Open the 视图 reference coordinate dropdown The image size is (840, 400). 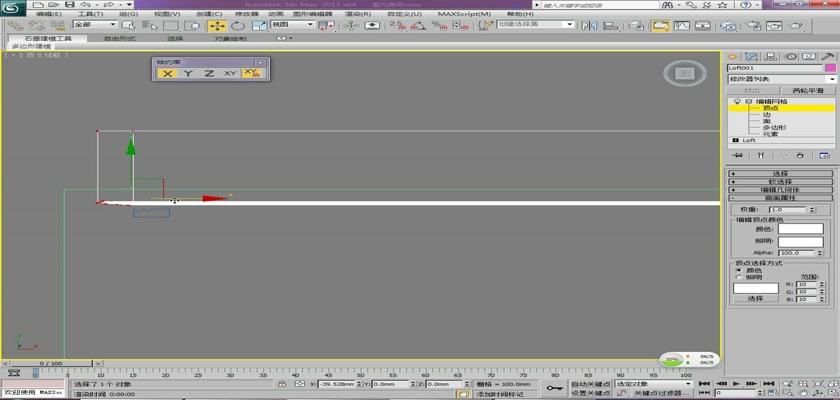[x=292, y=25]
